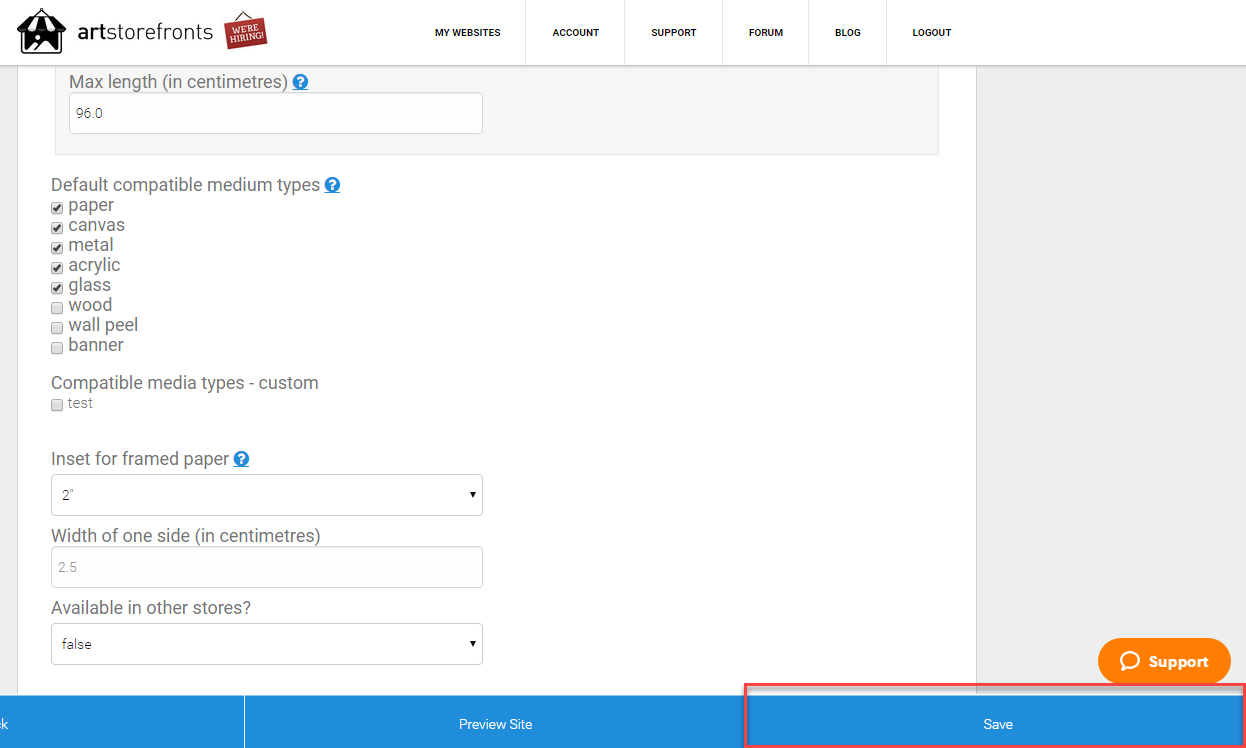
Task: Click the Save button
Action: click(997, 723)
